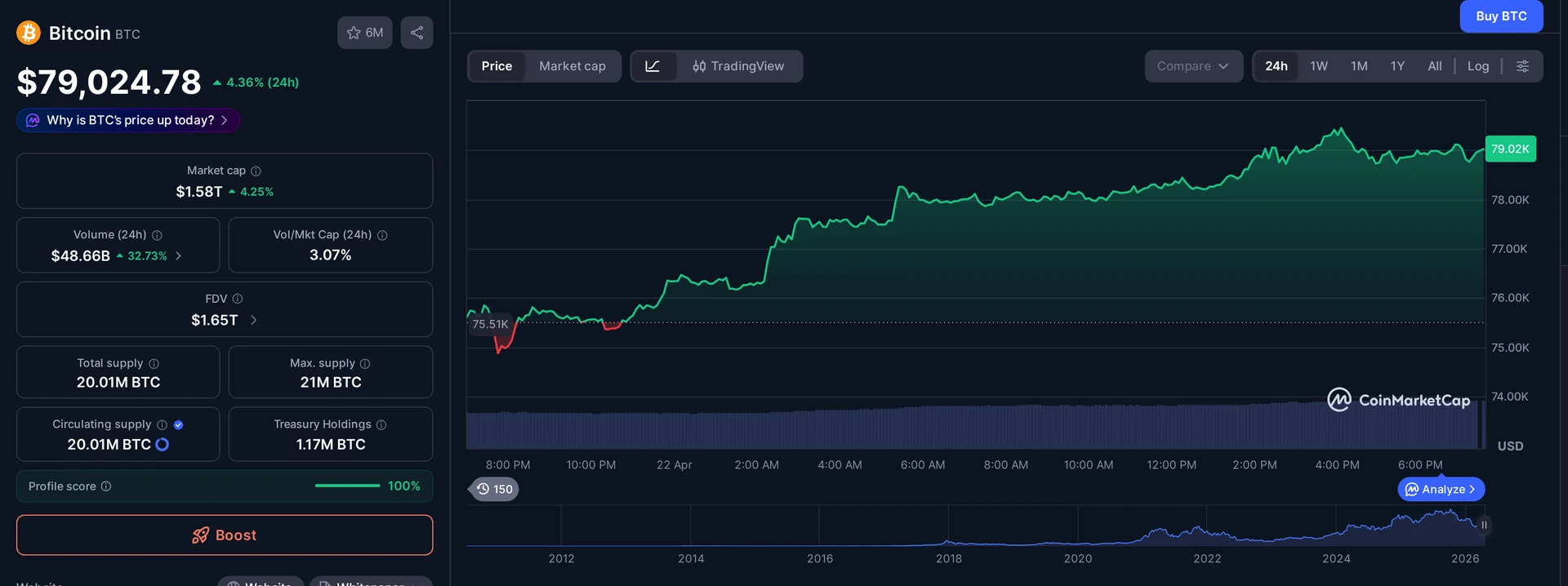Screen dimensions: 1568x586
Task: Click the 4.36% (24h) change indicator
Action: click(x=256, y=82)
